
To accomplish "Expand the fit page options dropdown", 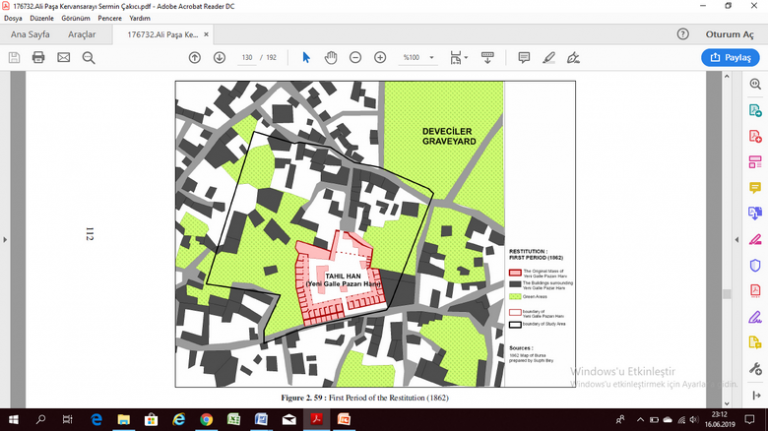I will pyautogui.click(x=466, y=57).
